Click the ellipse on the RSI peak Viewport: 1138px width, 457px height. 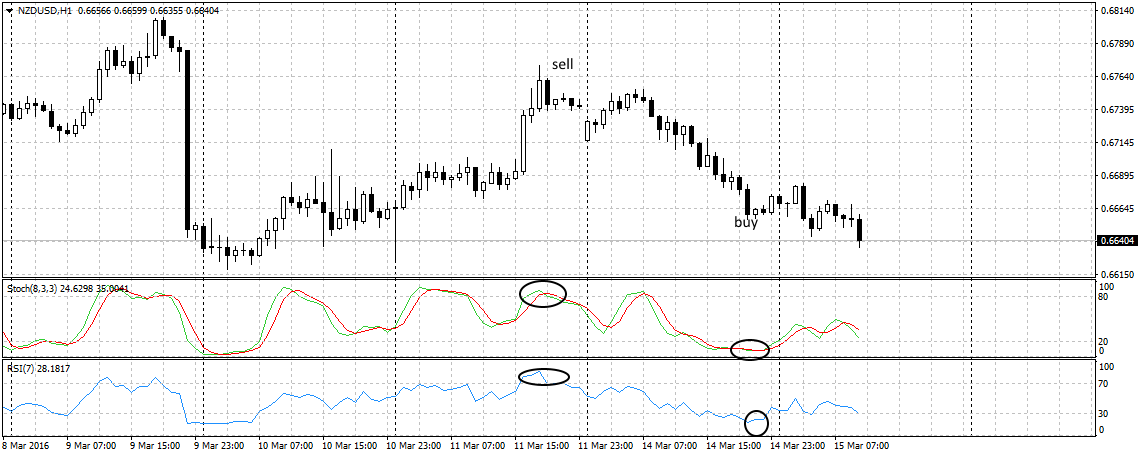[544, 377]
